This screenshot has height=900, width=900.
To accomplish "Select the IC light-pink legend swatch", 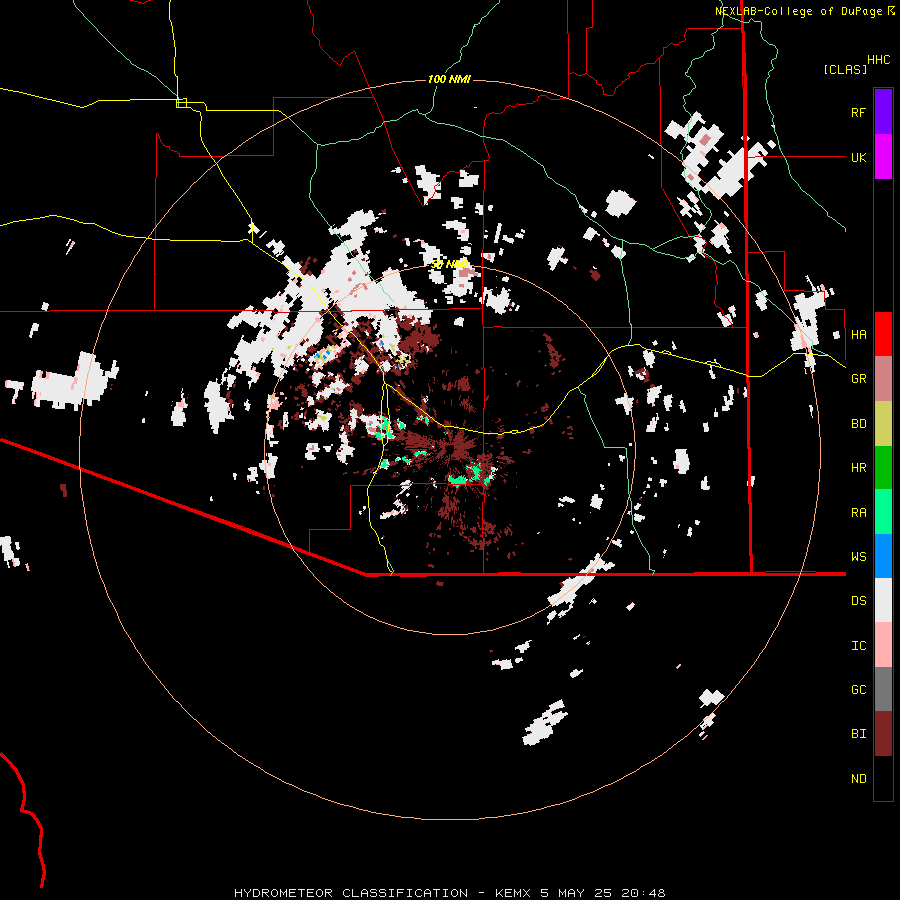I will 883,645.
